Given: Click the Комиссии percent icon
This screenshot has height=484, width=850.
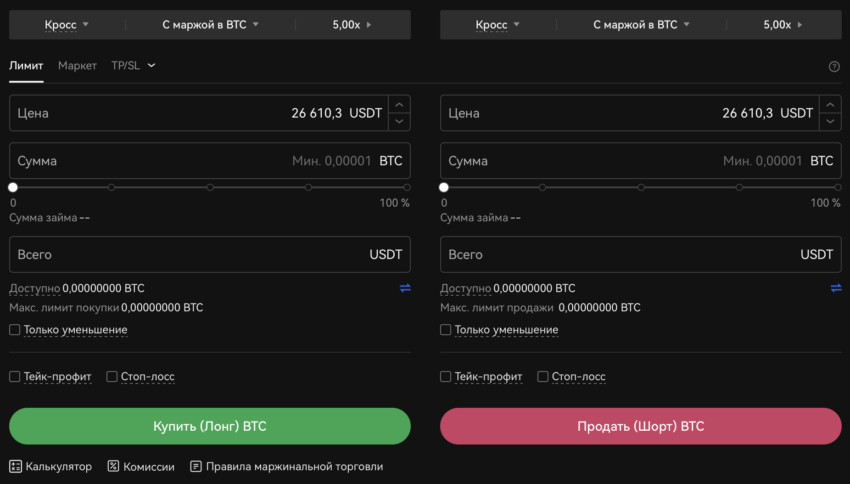Looking at the screenshot, I should coord(113,466).
